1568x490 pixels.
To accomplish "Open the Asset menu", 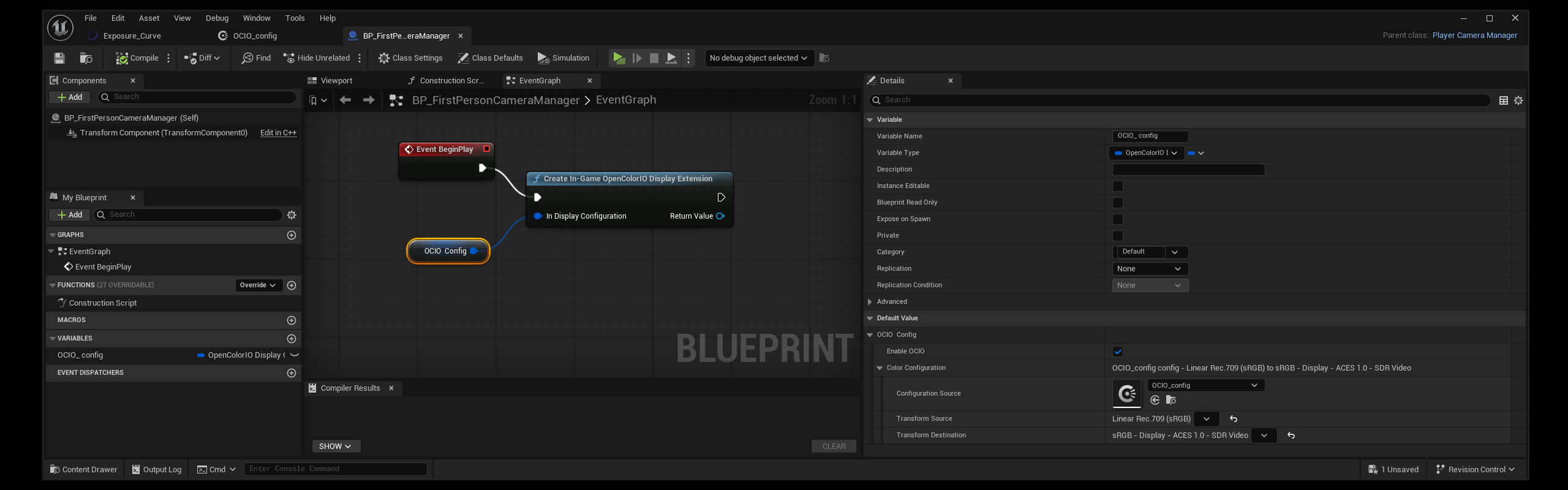I will point(149,18).
